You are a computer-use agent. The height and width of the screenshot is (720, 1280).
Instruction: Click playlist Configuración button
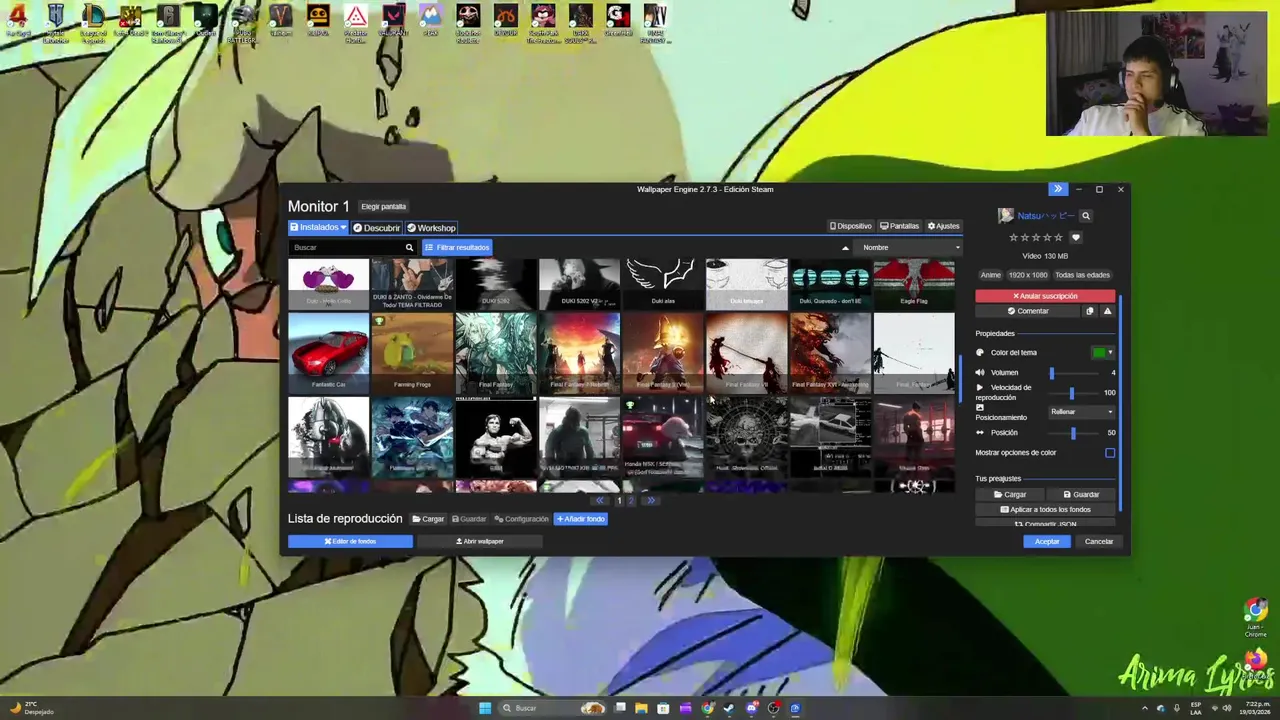[521, 519]
